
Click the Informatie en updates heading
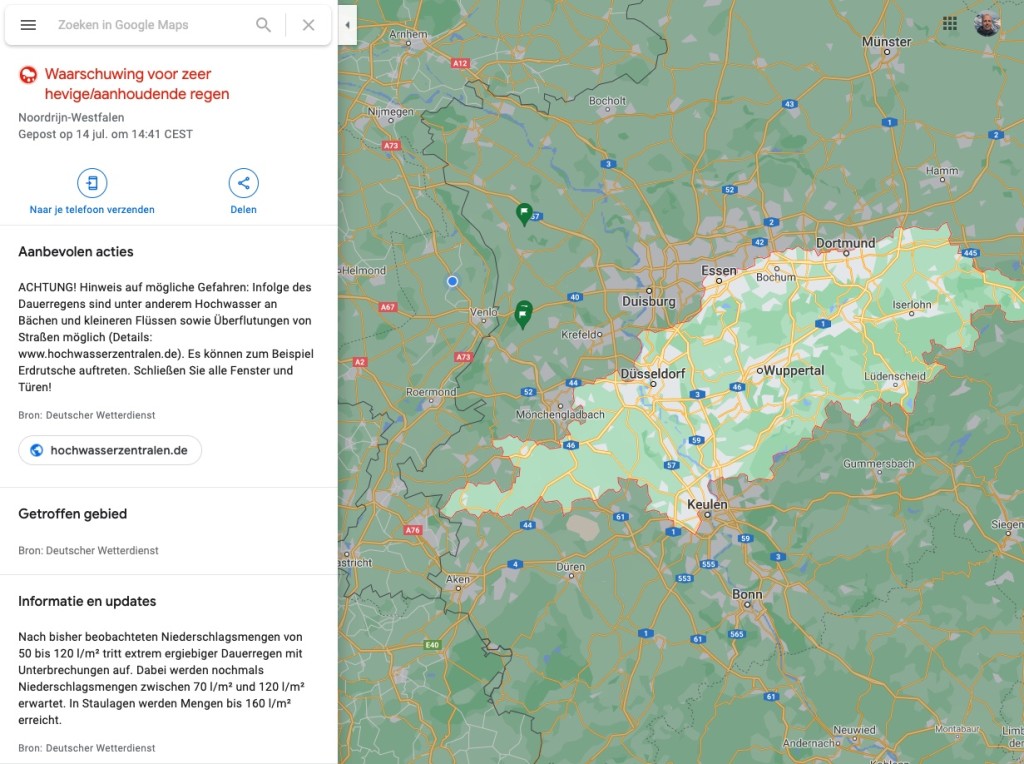pos(87,601)
